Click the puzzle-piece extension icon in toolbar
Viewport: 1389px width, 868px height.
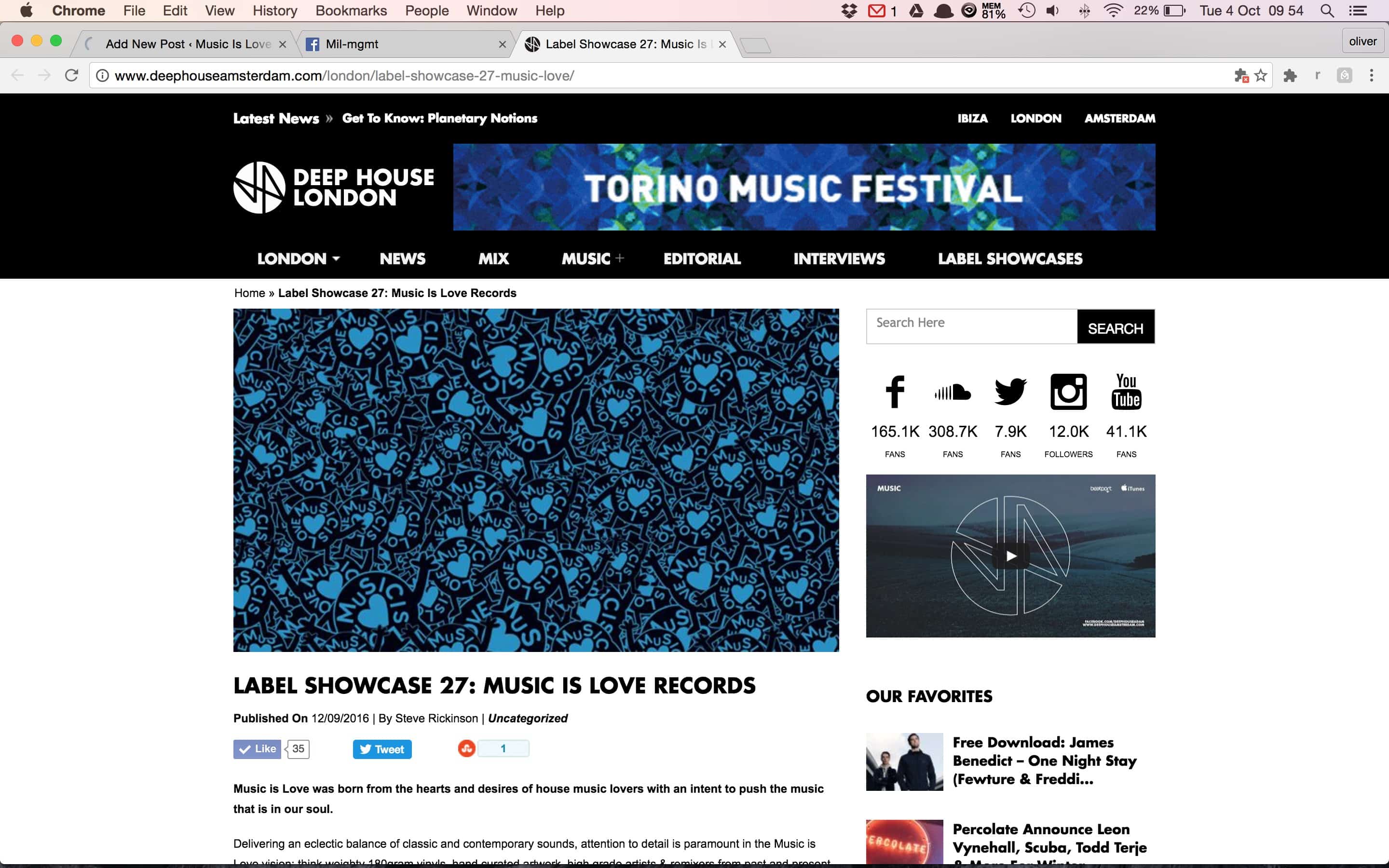point(1290,75)
